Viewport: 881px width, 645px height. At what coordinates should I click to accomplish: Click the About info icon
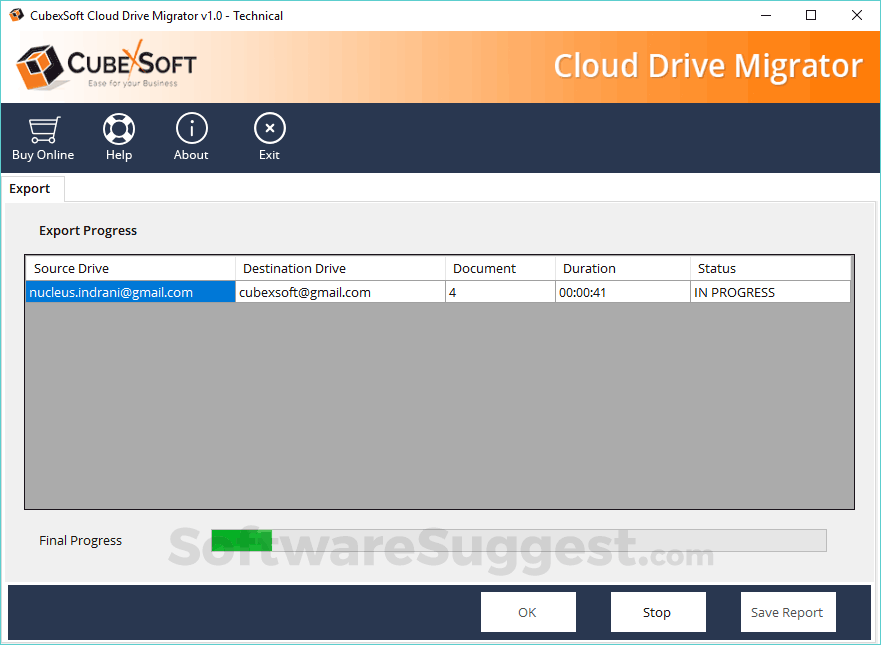(191, 128)
